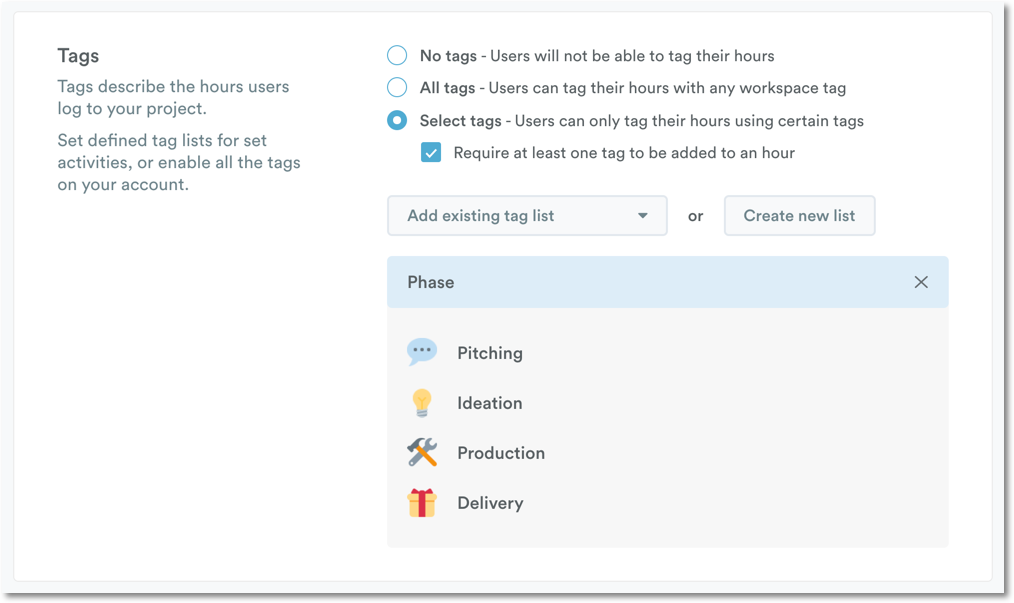
Task: Select the Production tag label
Action: tap(501, 453)
